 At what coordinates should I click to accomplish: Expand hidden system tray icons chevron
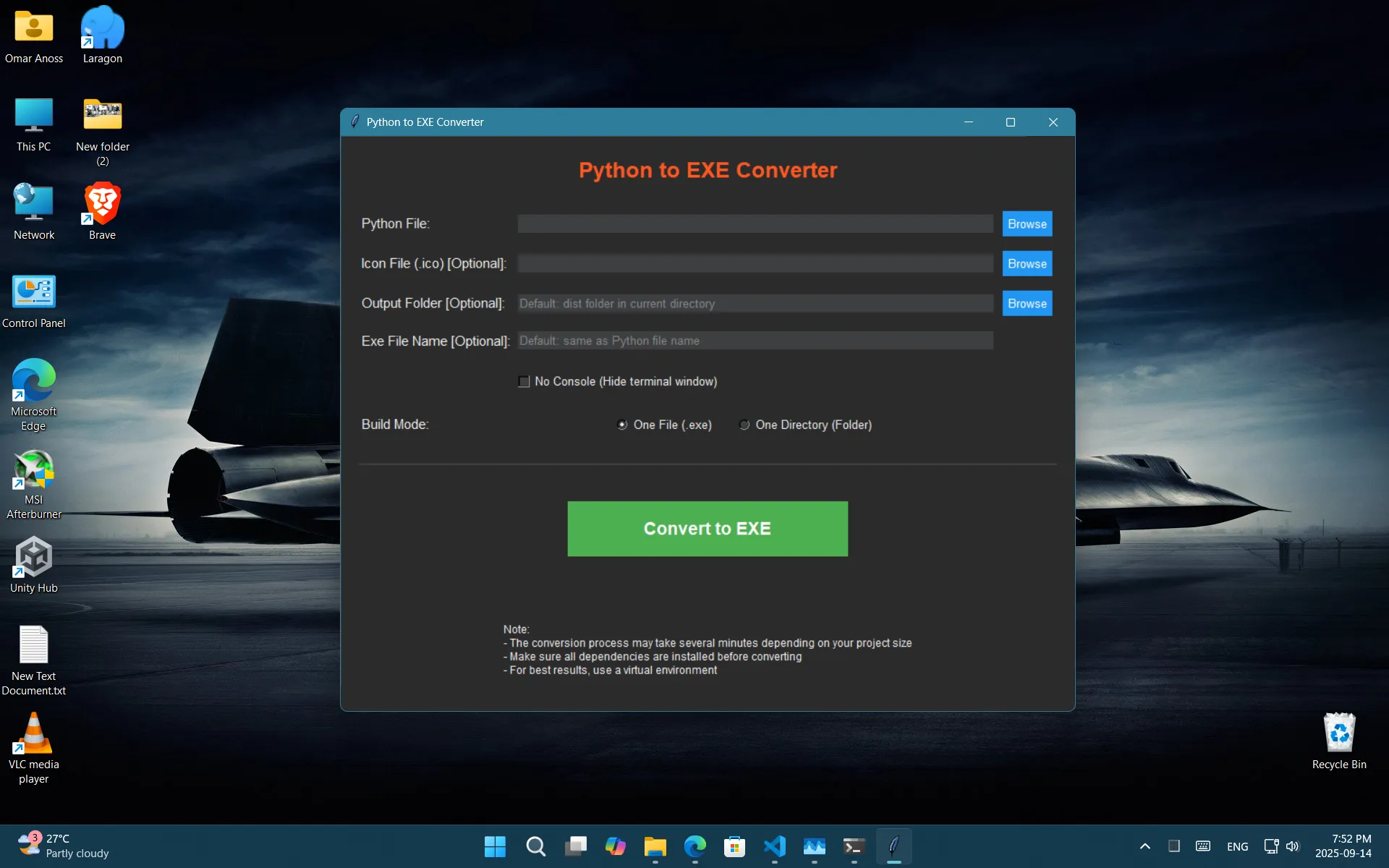point(1144,846)
